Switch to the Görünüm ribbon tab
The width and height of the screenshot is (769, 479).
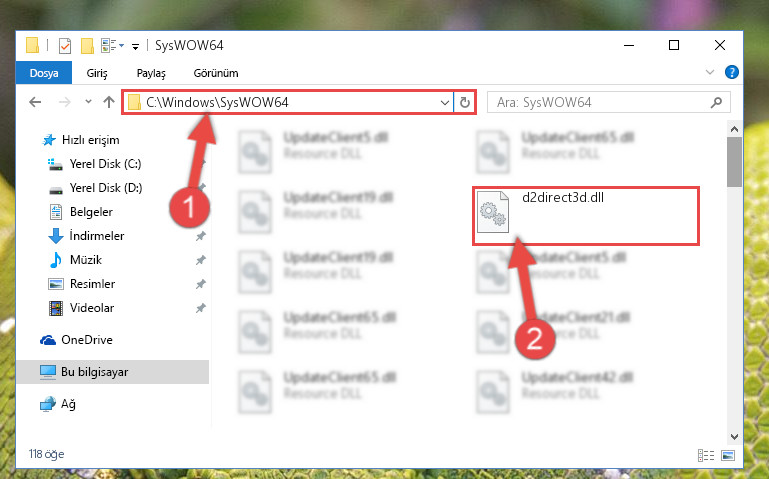click(x=216, y=73)
